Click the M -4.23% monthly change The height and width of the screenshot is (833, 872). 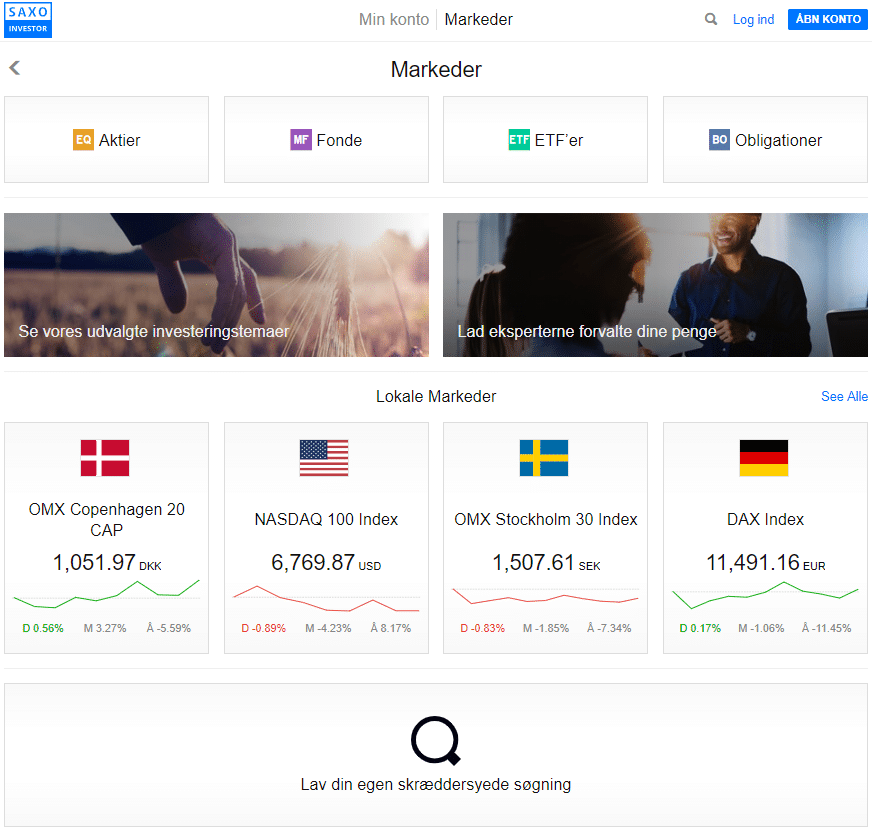tap(328, 628)
